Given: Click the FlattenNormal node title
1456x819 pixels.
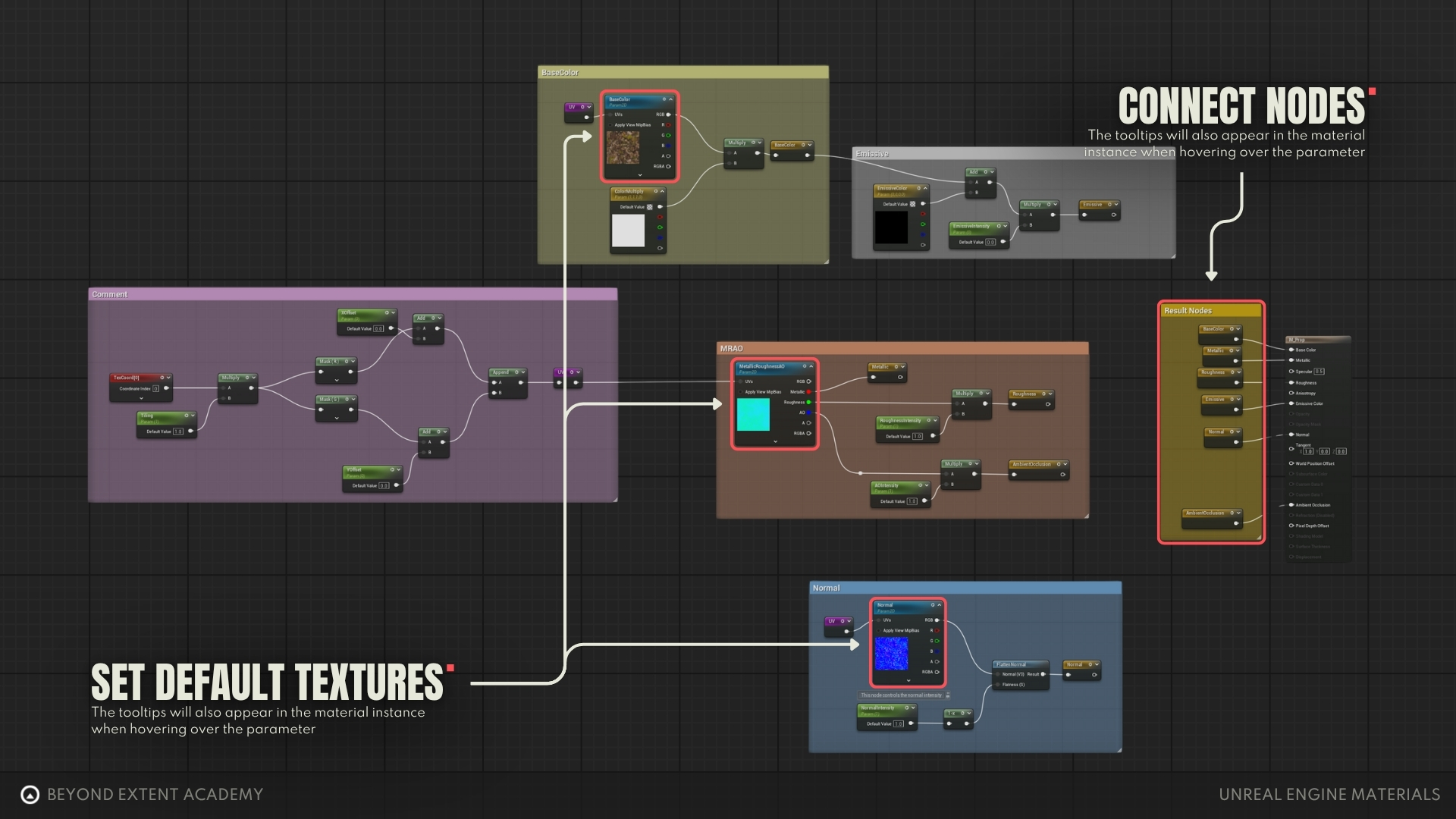Looking at the screenshot, I should click(x=1011, y=664).
